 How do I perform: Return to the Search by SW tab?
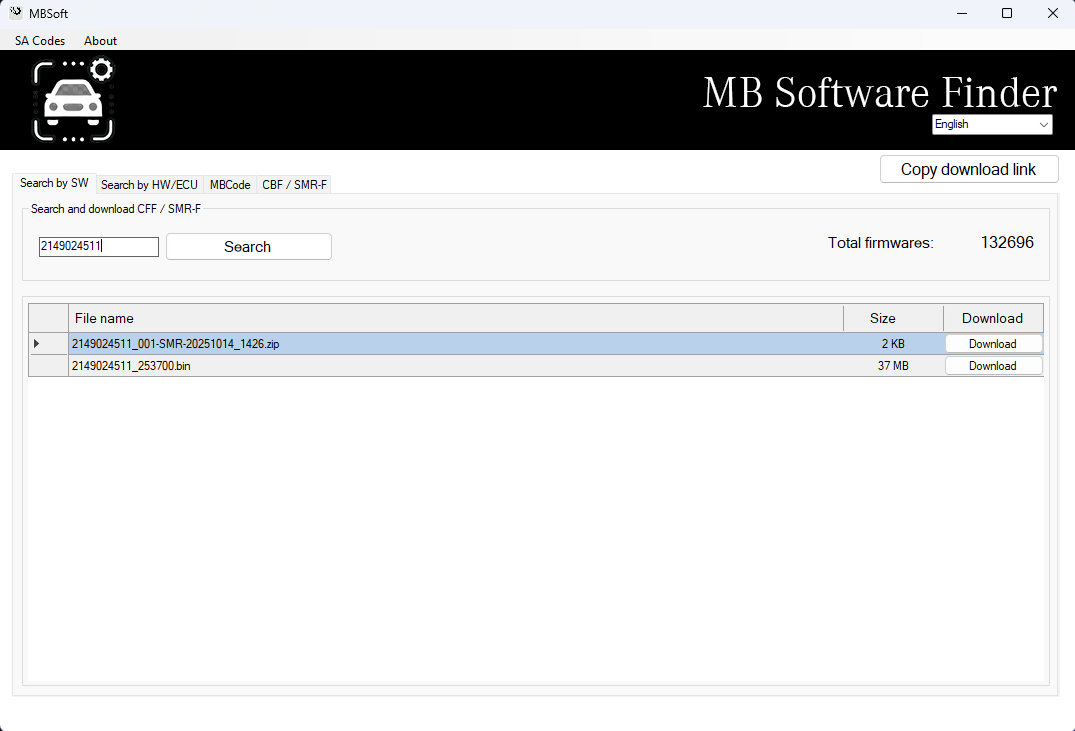click(x=53, y=183)
